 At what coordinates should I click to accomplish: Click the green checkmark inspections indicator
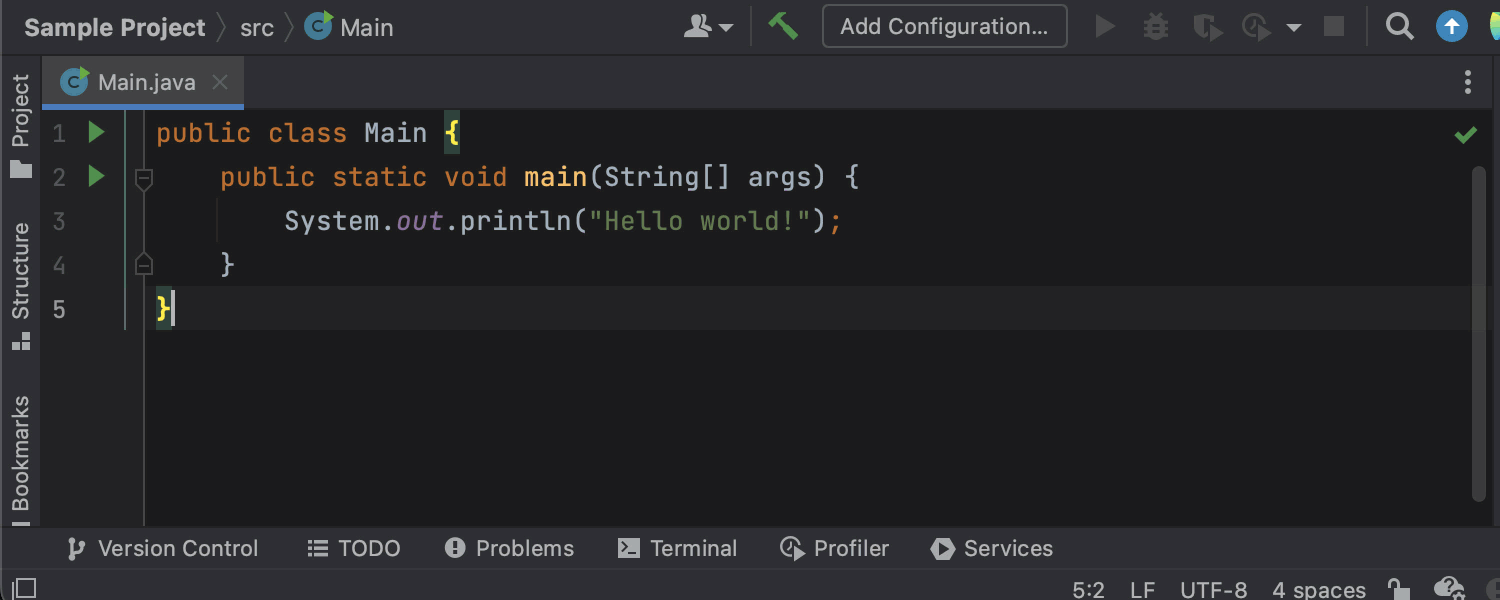[x=1465, y=134]
